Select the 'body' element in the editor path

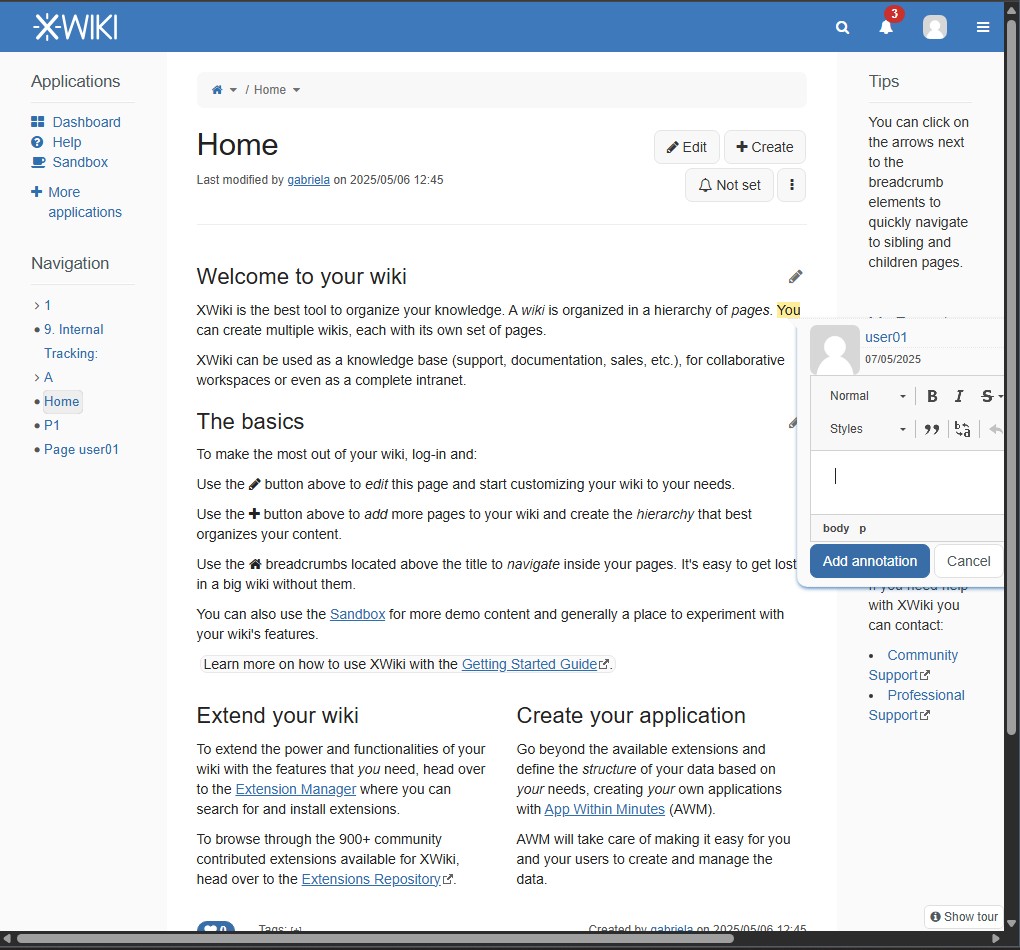[x=836, y=528]
